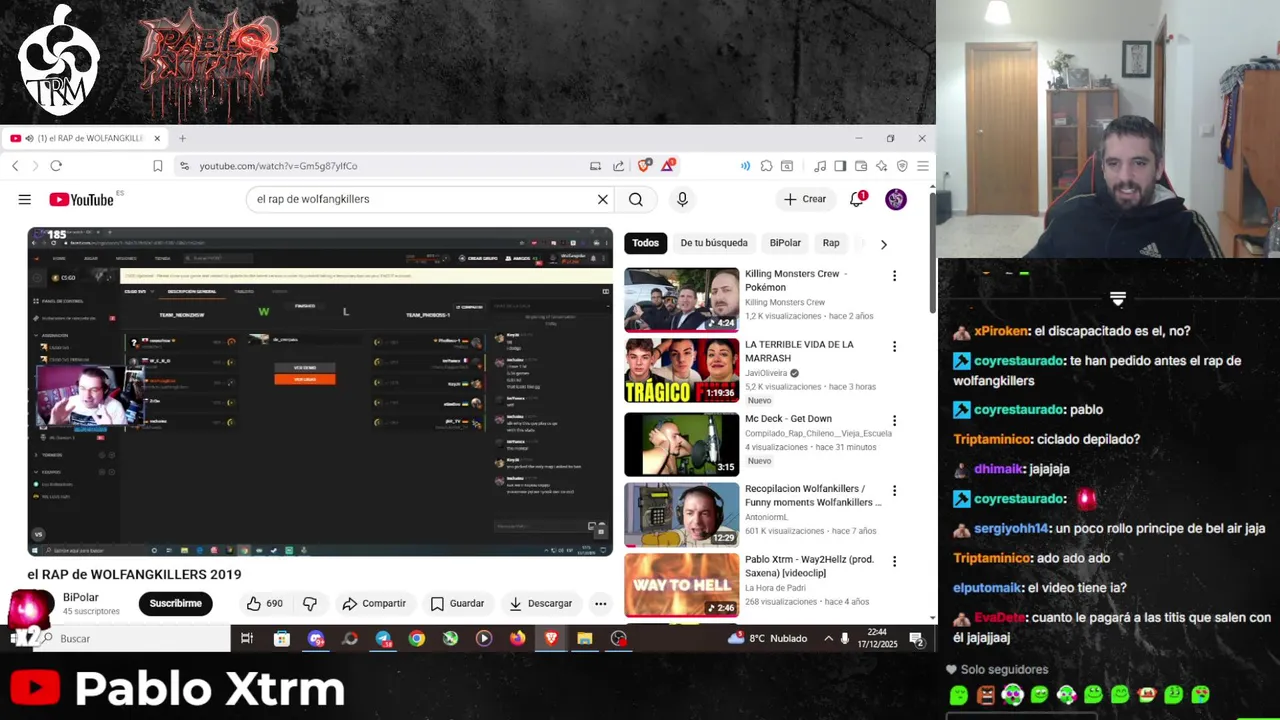The image size is (1280, 720).
Task: Open File Explorer from the taskbar
Action: point(584,639)
